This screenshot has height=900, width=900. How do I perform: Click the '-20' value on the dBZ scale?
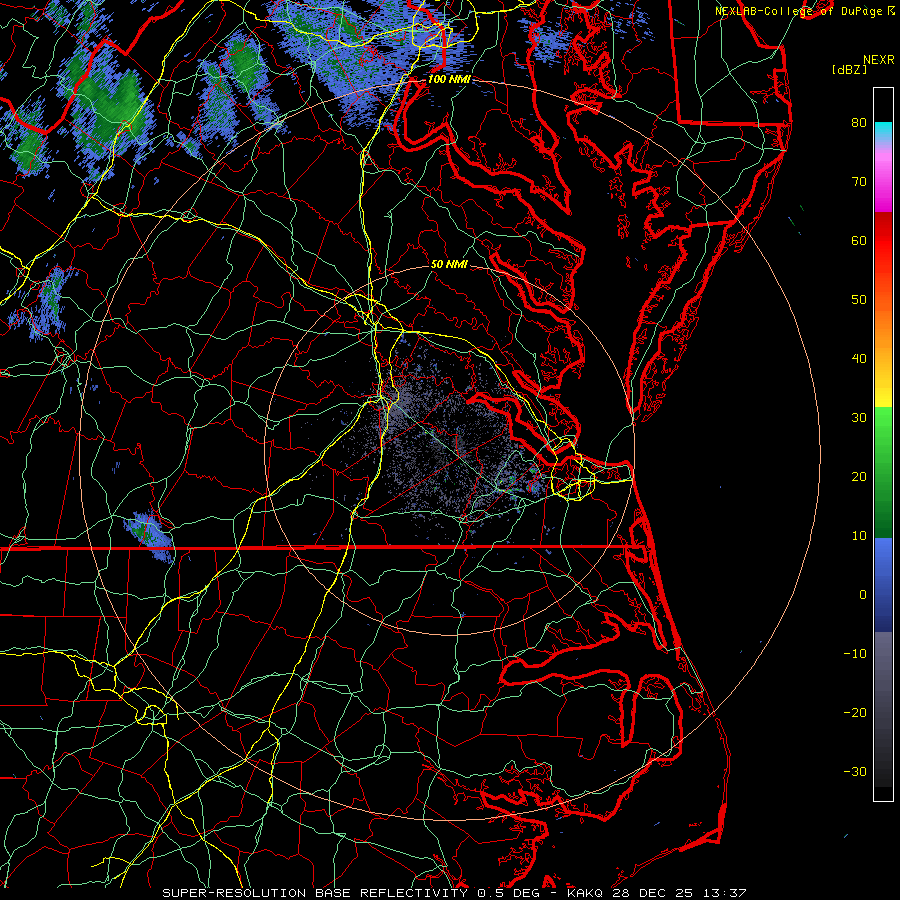coord(855,712)
